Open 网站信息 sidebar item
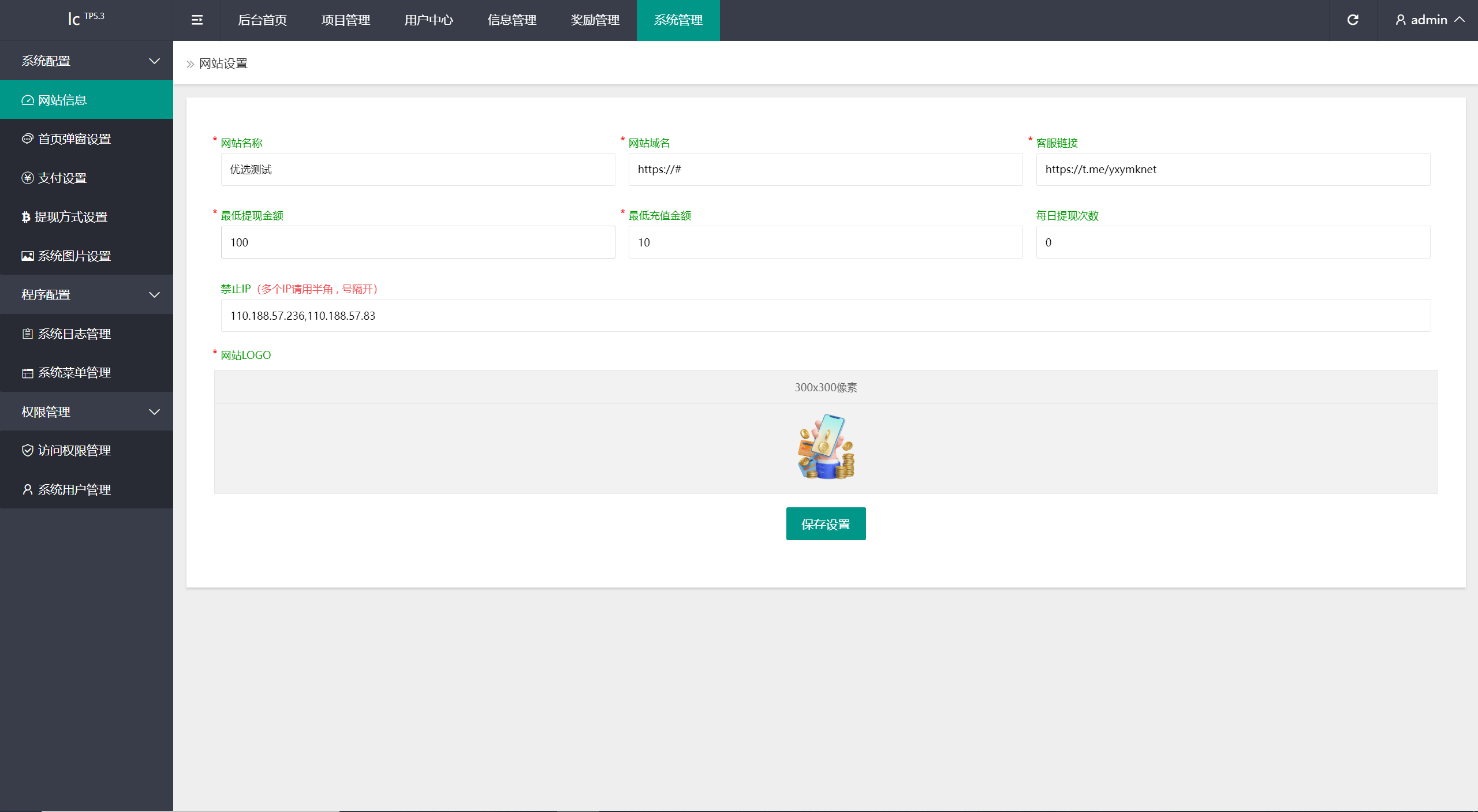Screen dimensions: 1478x812 coord(62,100)
